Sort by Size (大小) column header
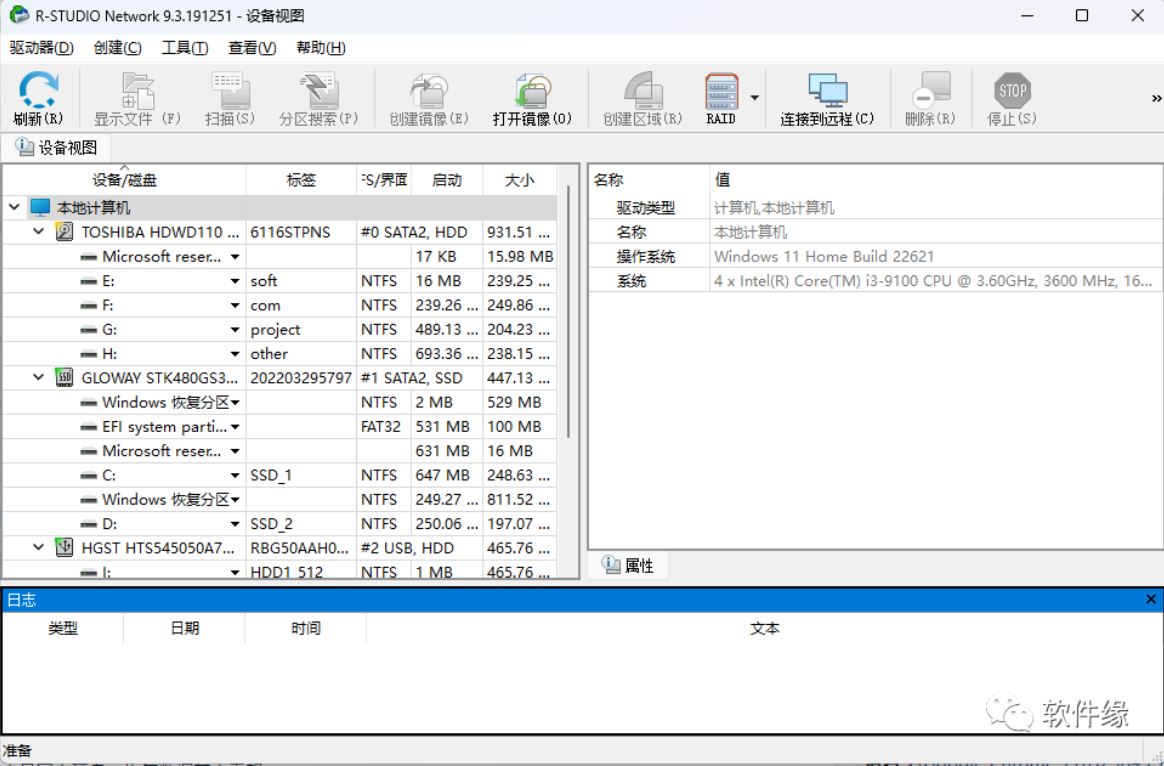The width and height of the screenshot is (1164, 766). click(x=520, y=180)
